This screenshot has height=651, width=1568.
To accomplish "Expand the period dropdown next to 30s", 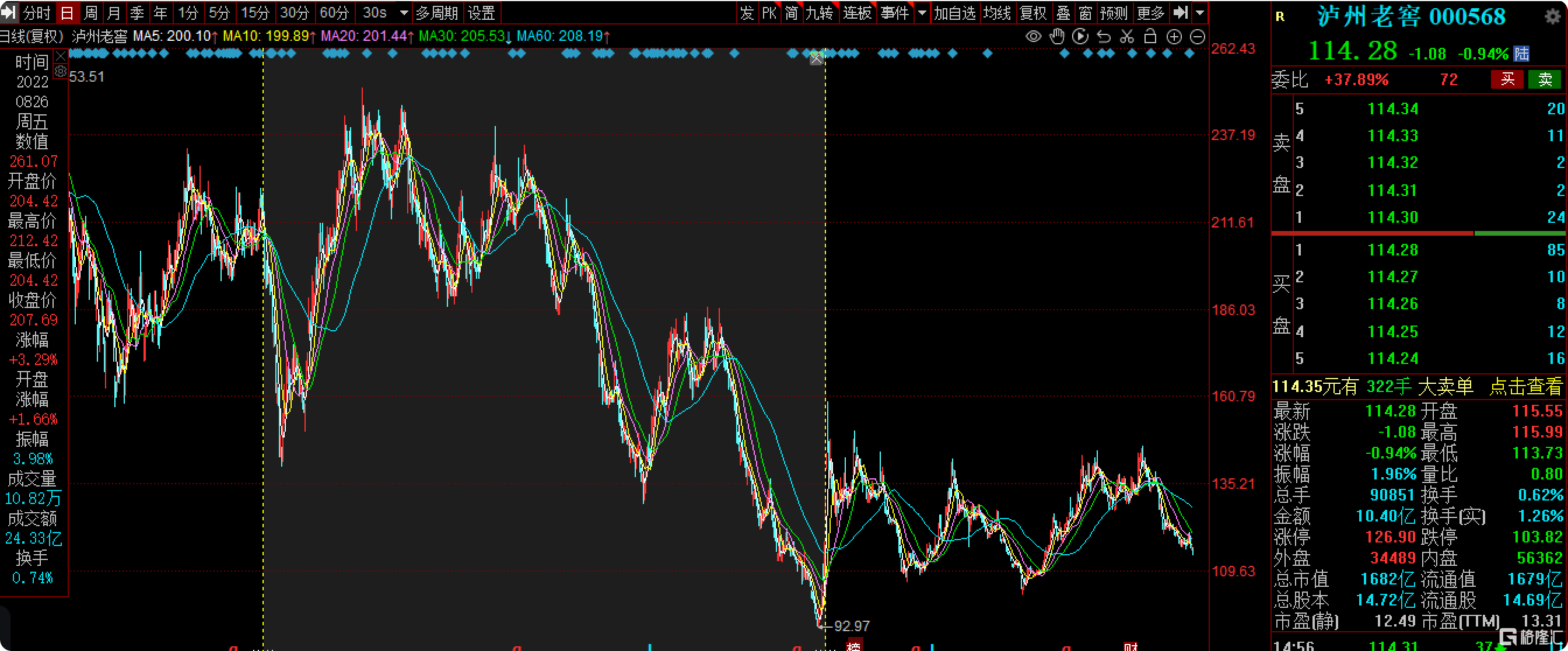I will point(404,13).
